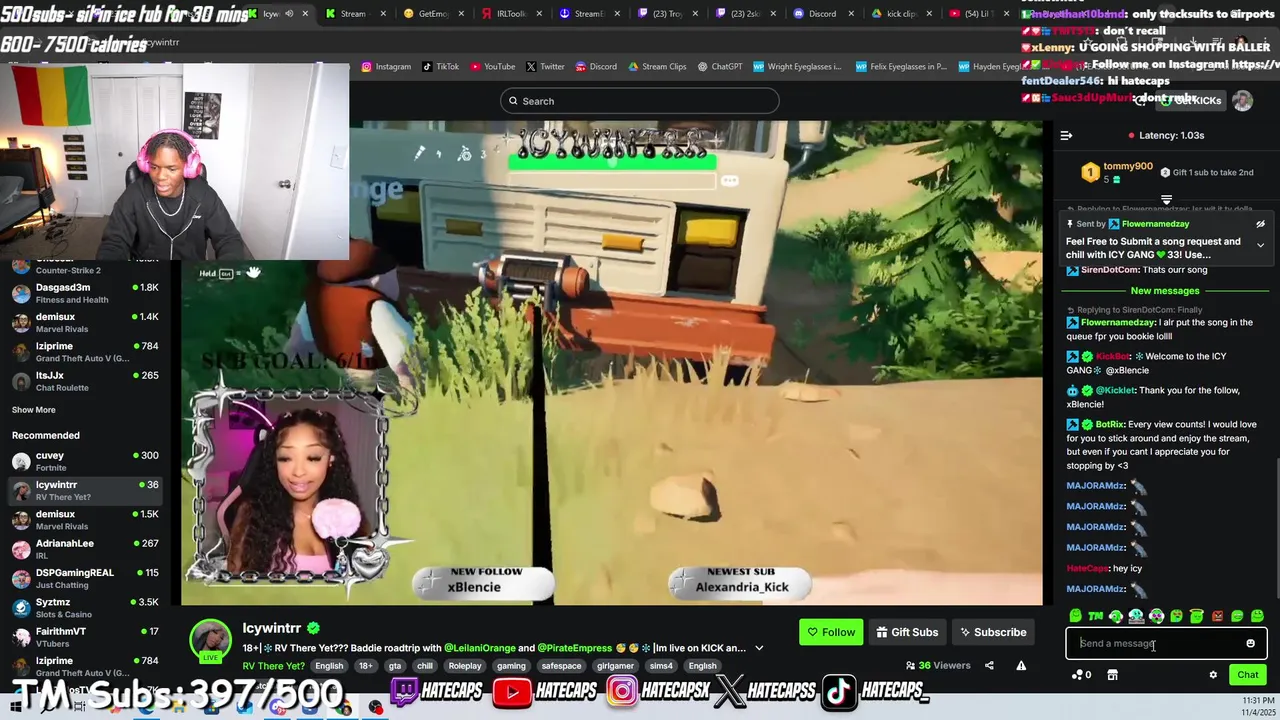Viewport: 1280px width, 720px height.
Task: Collapse the chat panel with arrow icon
Action: click(1066, 135)
